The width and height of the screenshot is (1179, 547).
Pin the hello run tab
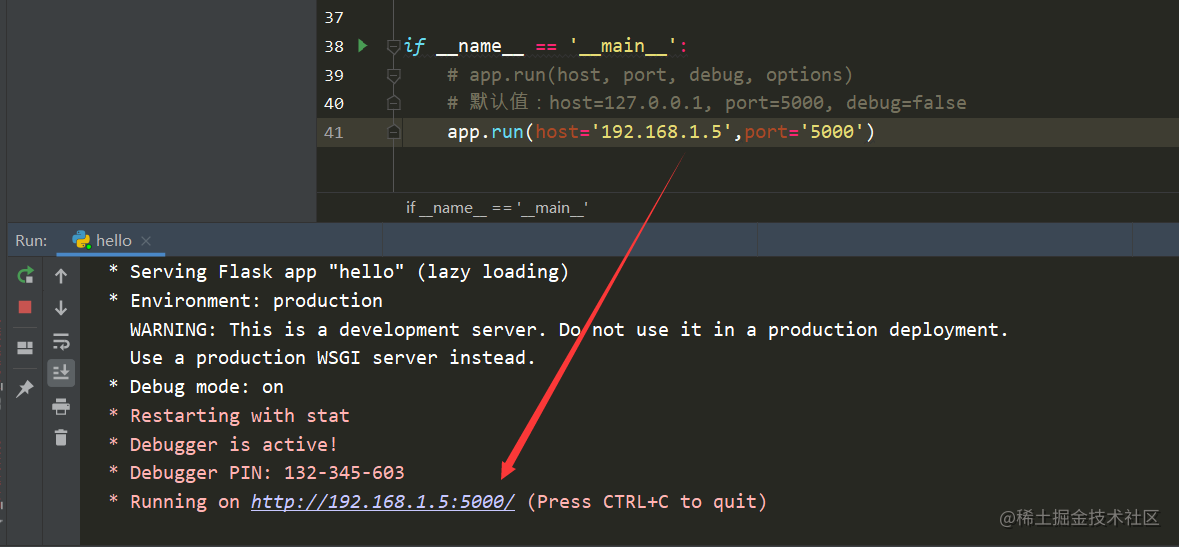pyautogui.click(x=25, y=389)
